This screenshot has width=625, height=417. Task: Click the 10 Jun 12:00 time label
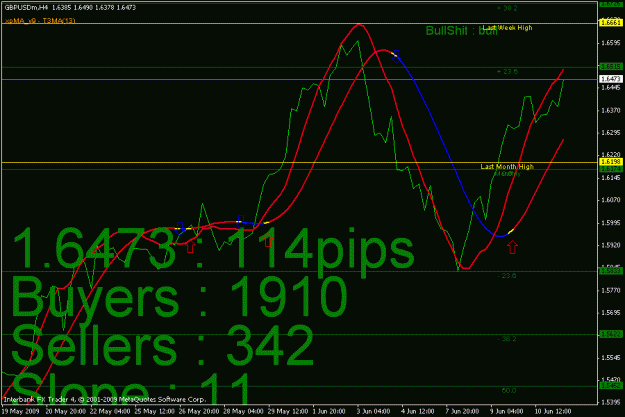[x=553, y=411]
